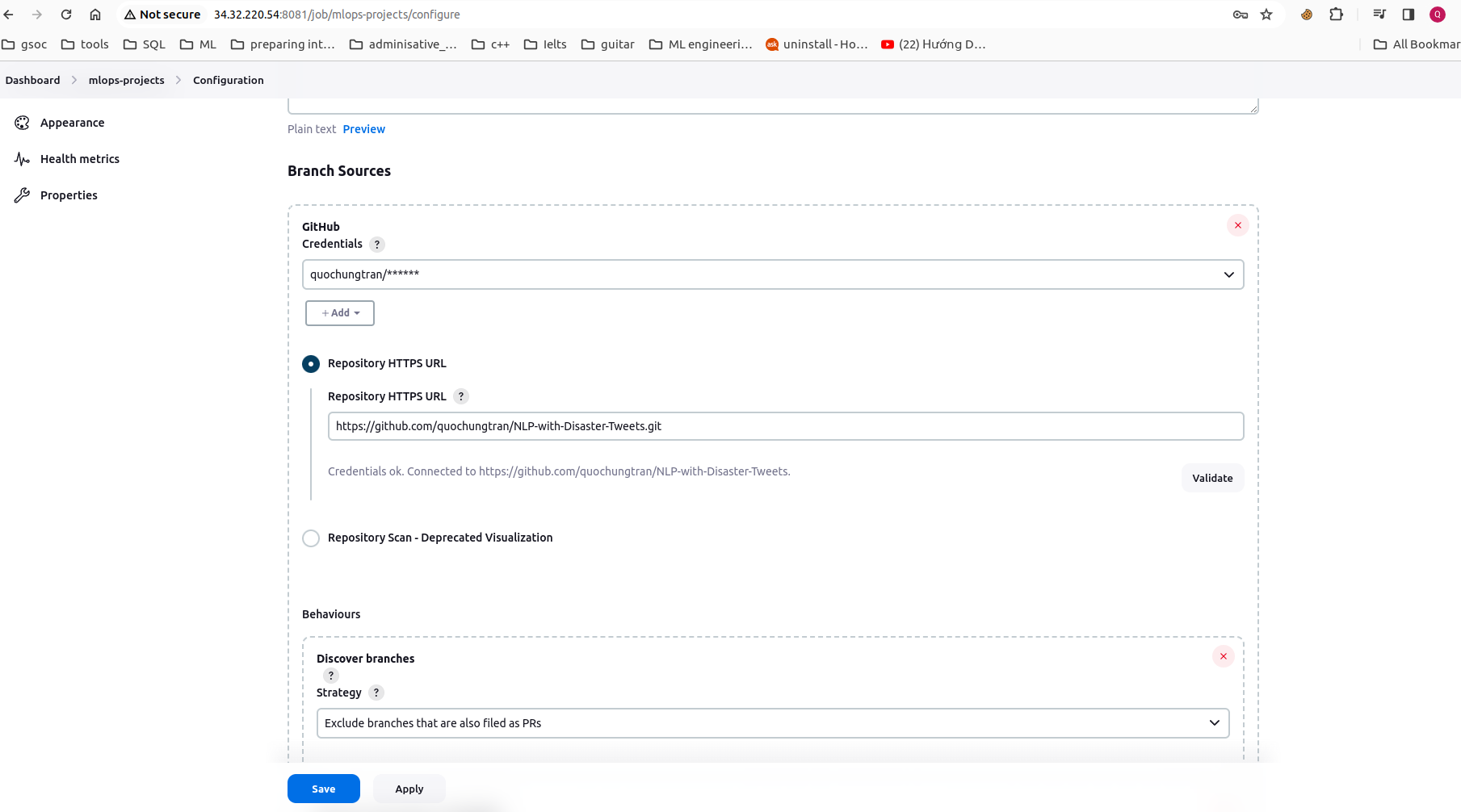Remove Discover branches behaviour with red X

[x=1224, y=656]
